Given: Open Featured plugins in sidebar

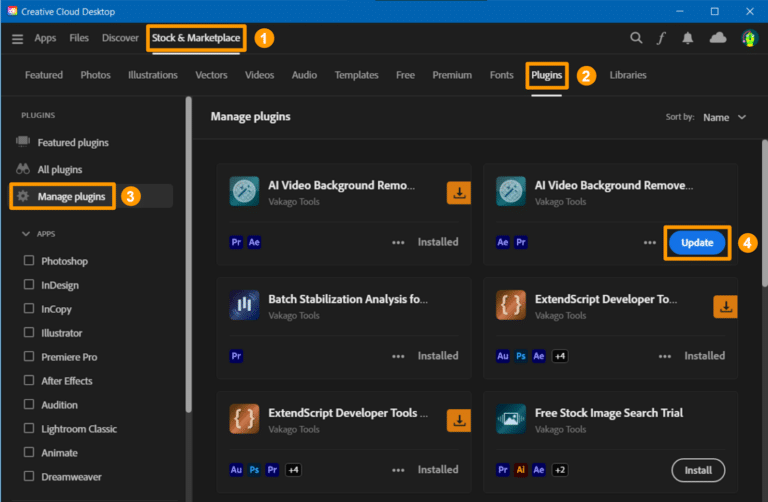Looking at the screenshot, I should click(73, 143).
